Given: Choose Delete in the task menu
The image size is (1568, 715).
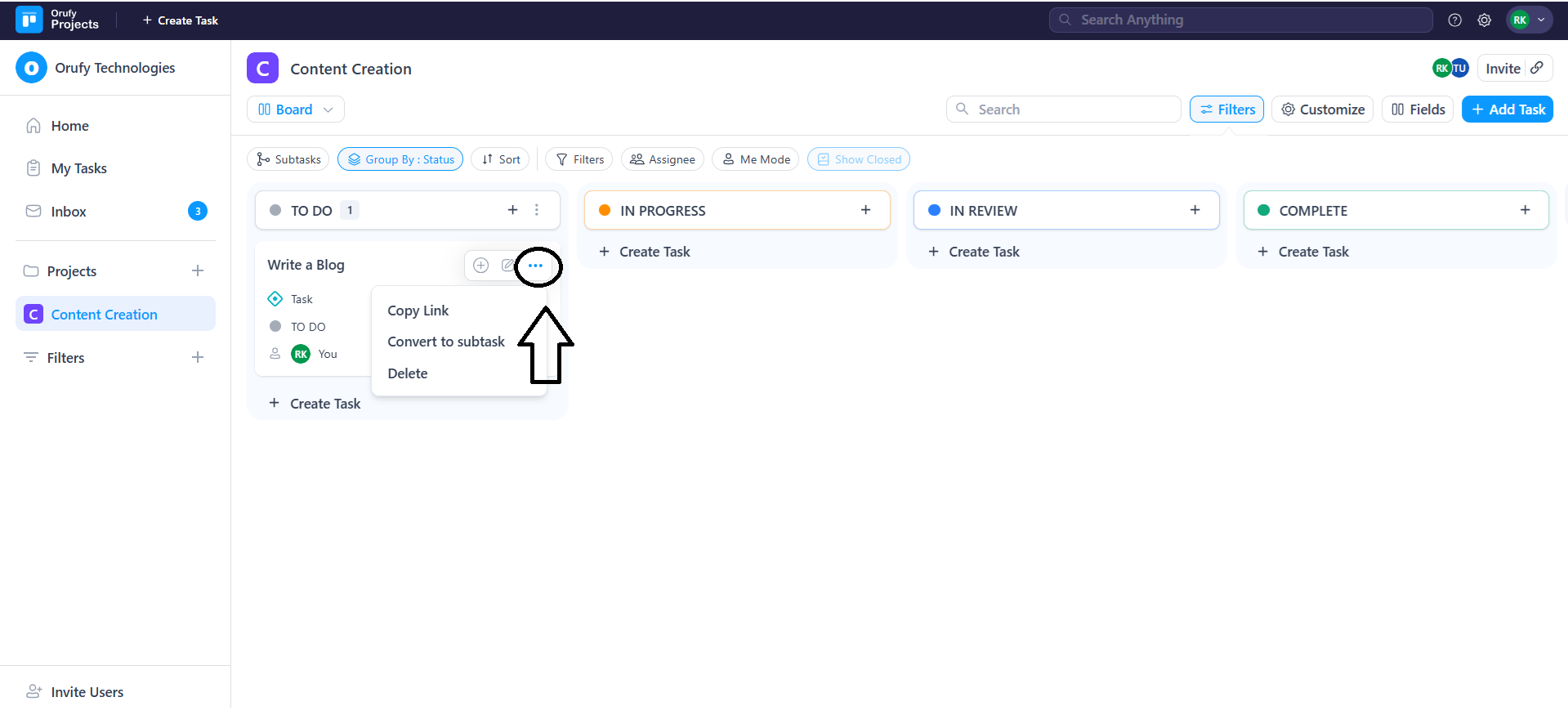Looking at the screenshot, I should 408,373.
